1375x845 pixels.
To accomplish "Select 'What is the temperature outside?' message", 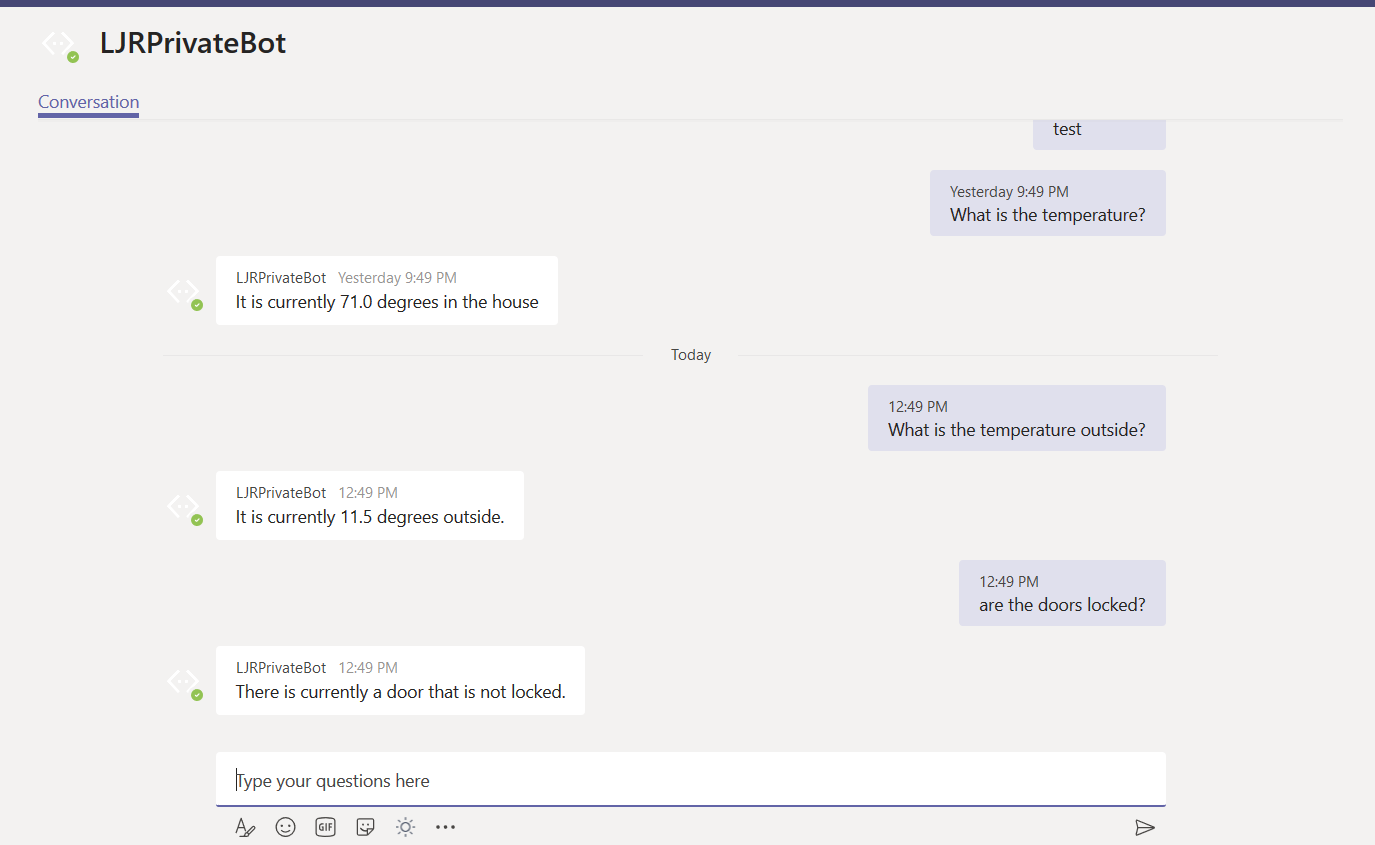I will click(1017, 418).
